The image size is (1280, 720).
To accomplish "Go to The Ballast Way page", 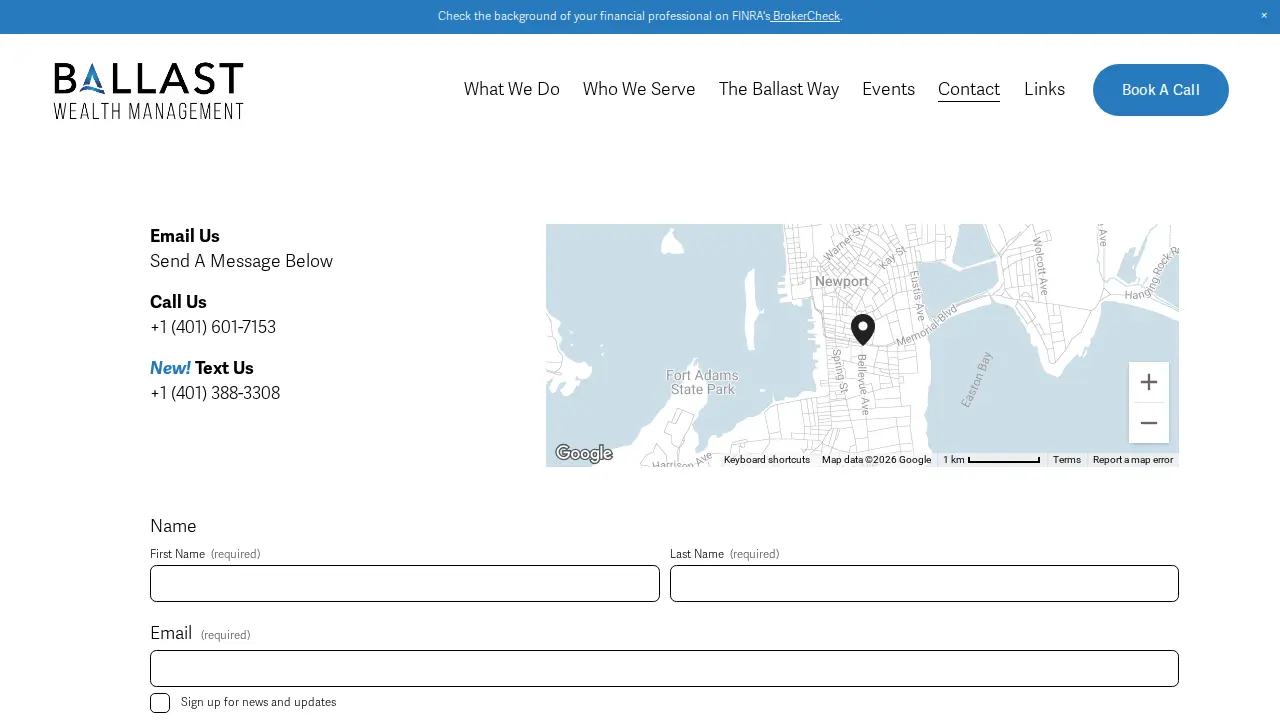I will [779, 89].
